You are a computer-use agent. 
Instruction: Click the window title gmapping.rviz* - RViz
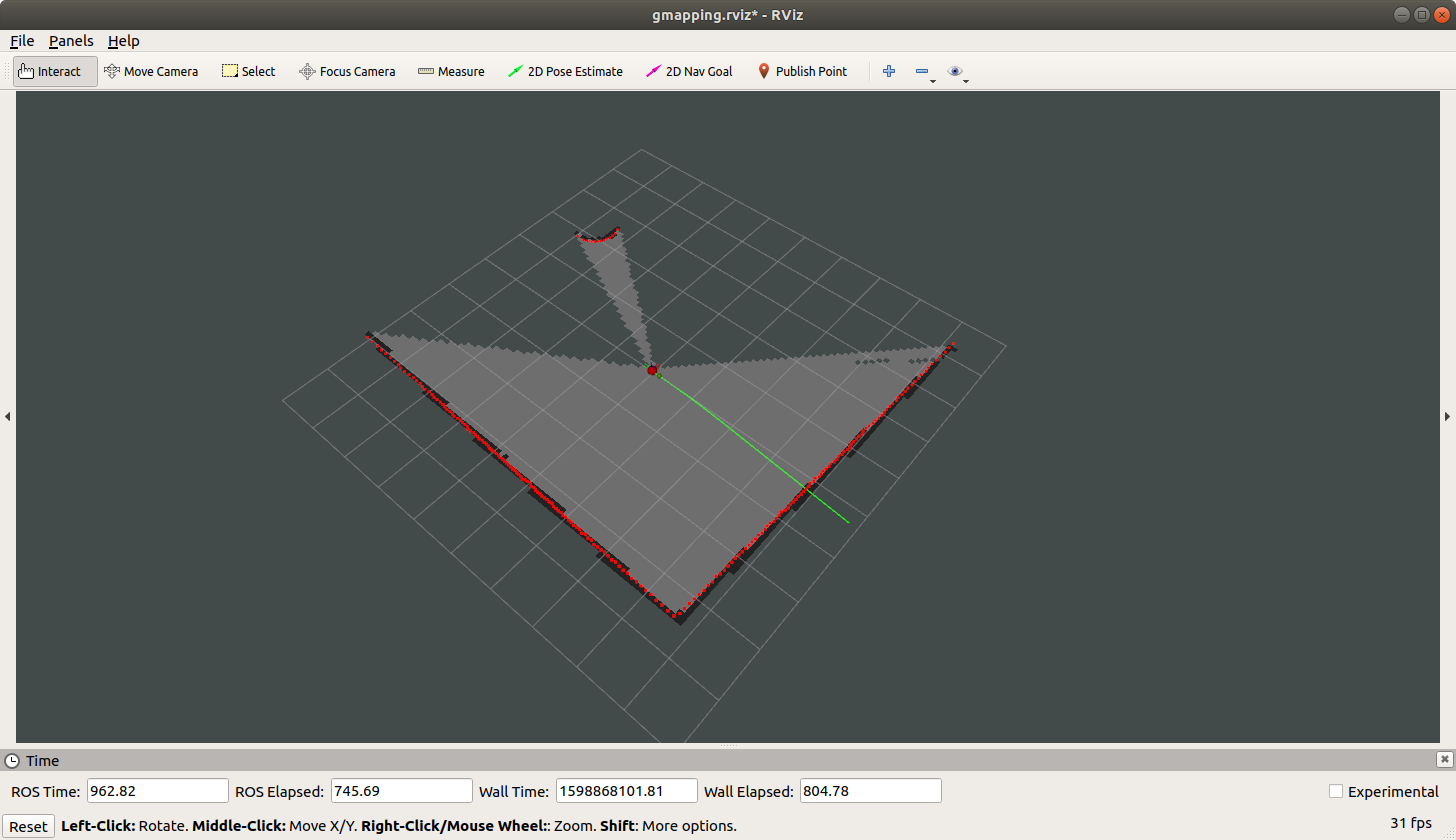[x=728, y=14]
